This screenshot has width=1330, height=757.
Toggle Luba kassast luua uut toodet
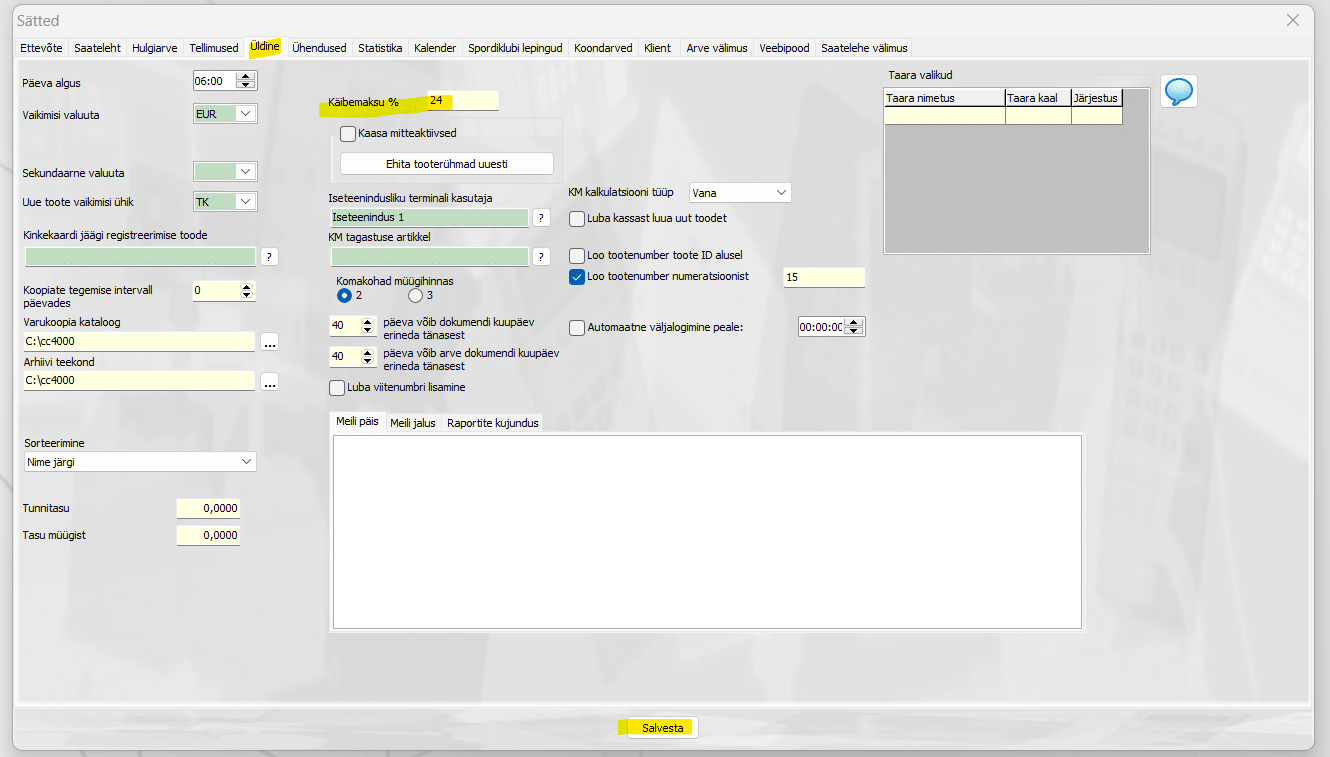coord(577,218)
